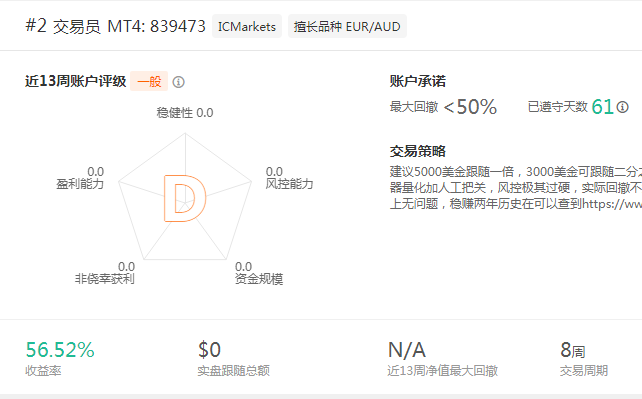This screenshot has height=399, width=642.
Task: Click the 账户承诺 heading
Action: tap(418, 81)
